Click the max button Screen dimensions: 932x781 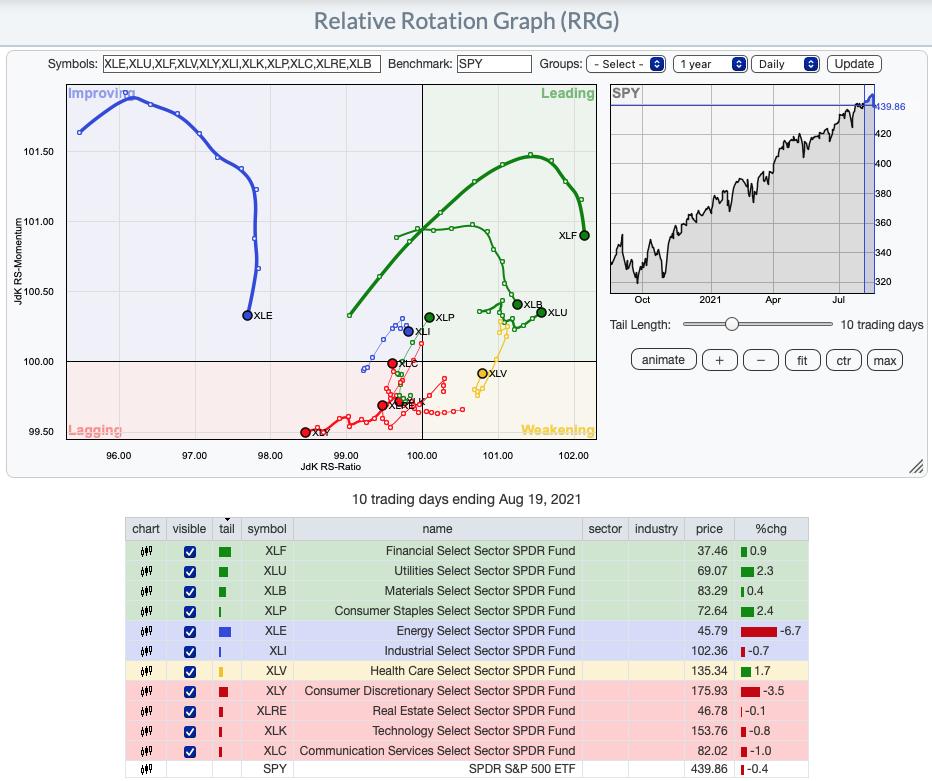click(884, 360)
